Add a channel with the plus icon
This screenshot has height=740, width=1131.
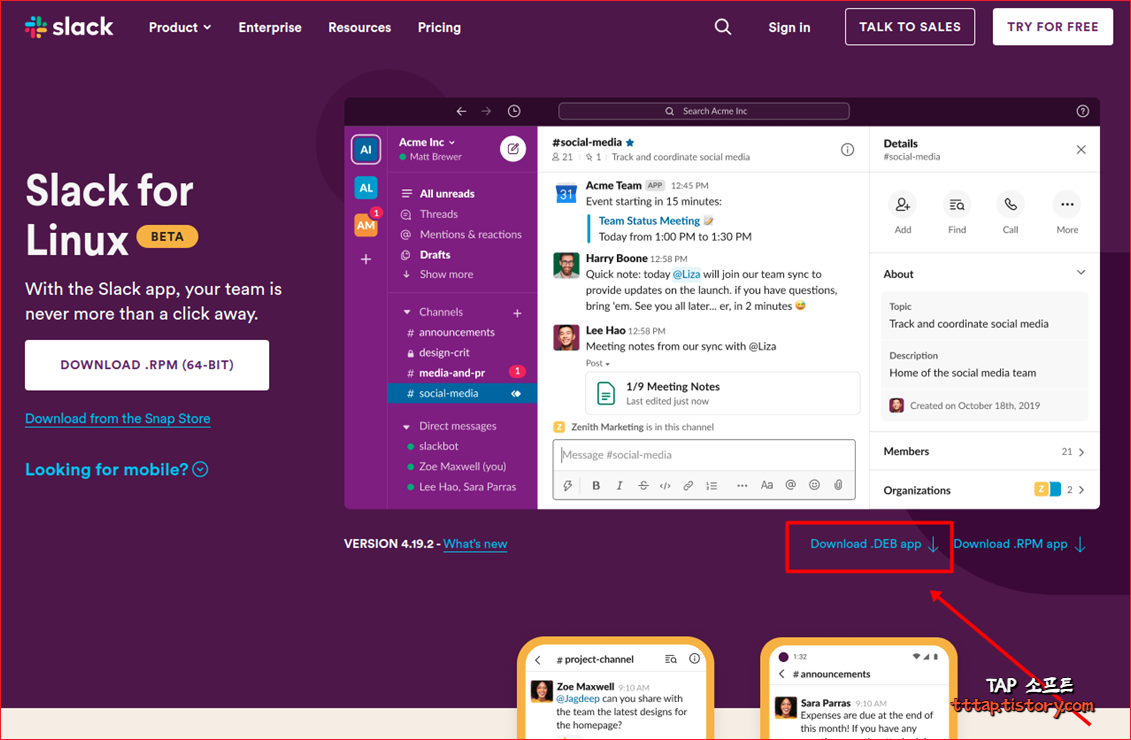tap(517, 313)
